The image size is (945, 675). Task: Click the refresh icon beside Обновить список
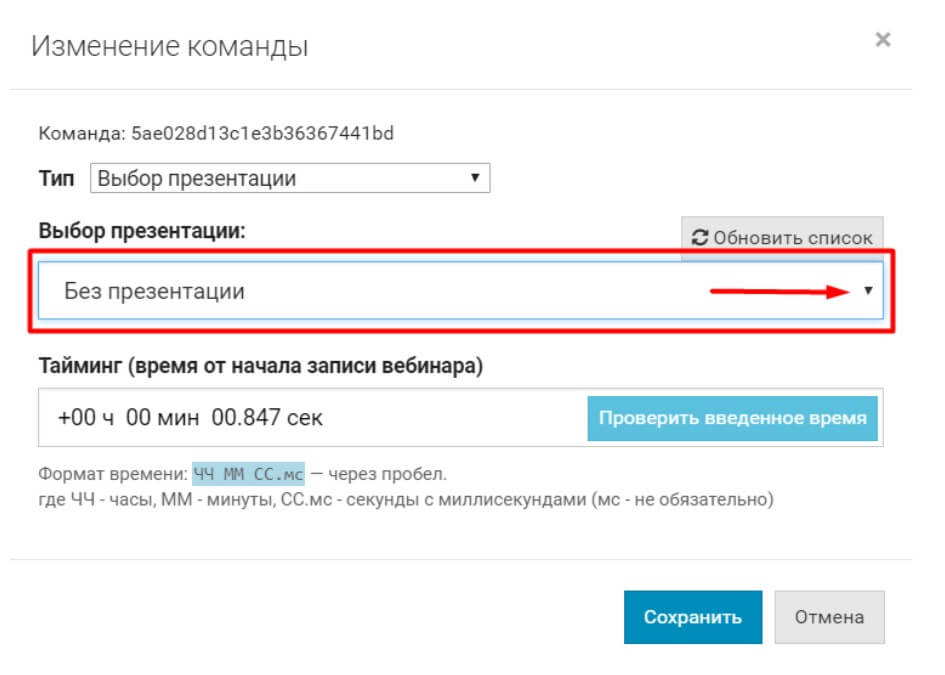(700, 238)
